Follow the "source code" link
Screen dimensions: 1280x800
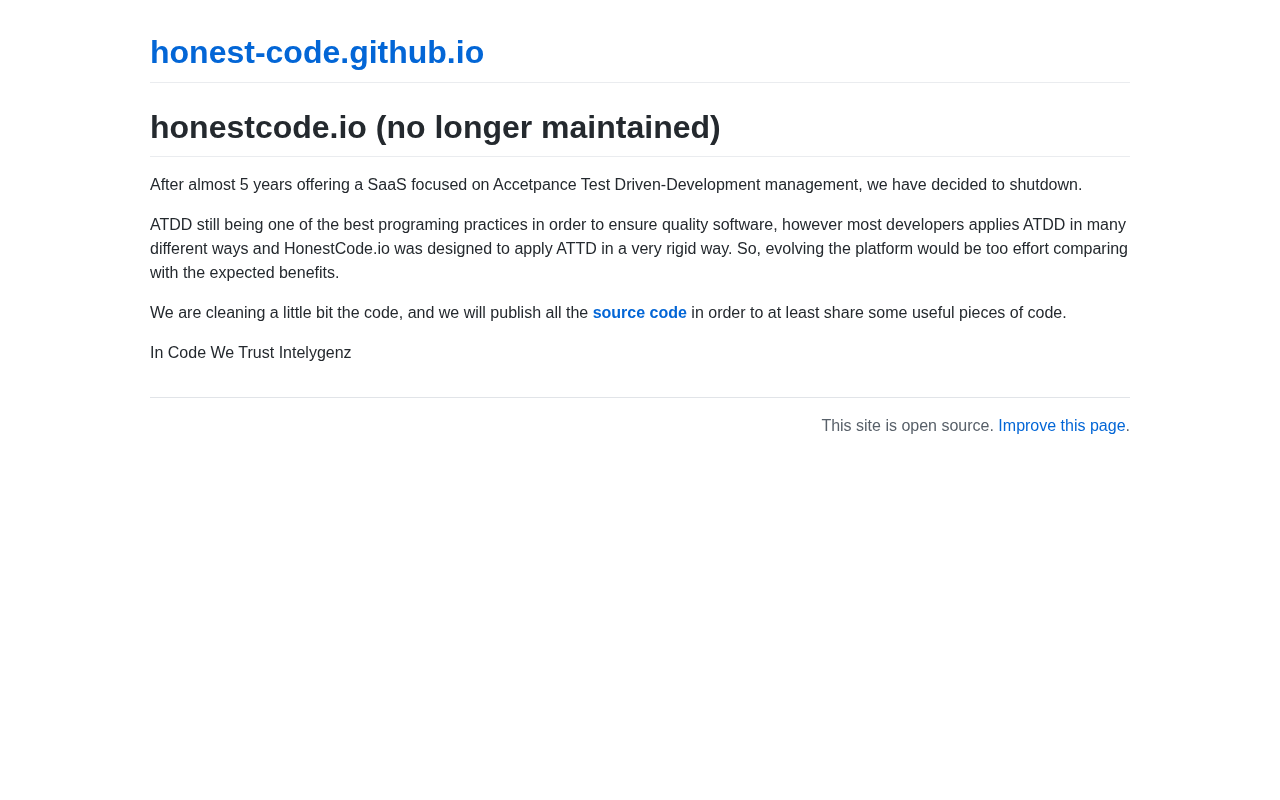[639, 313]
